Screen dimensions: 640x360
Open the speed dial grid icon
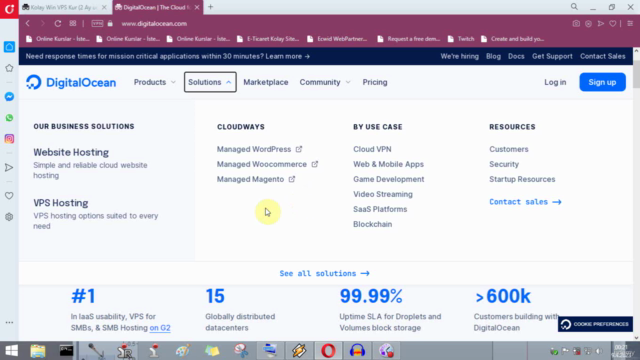(x=73, y=23)
